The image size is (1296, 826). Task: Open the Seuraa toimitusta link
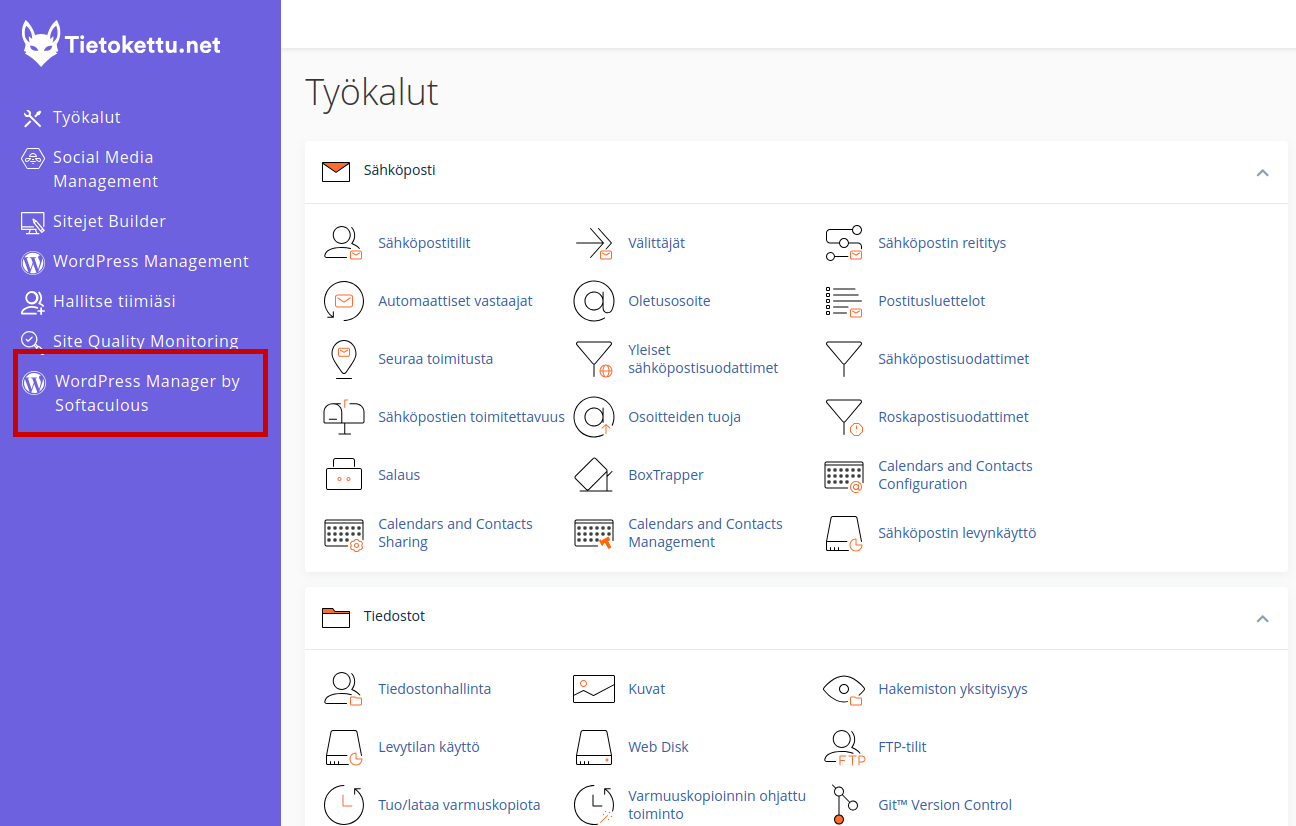435,359
